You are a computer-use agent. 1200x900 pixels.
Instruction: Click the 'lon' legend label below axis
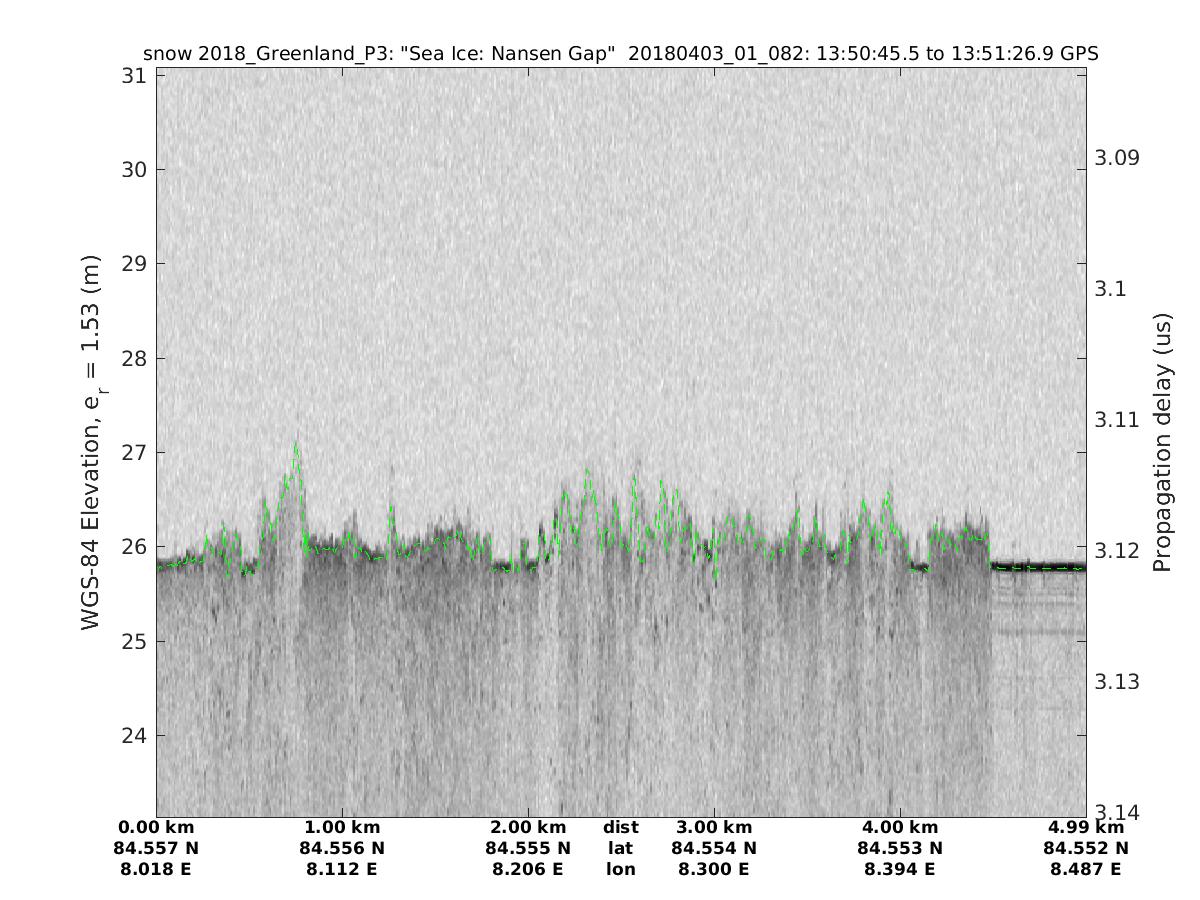point(620,869)
